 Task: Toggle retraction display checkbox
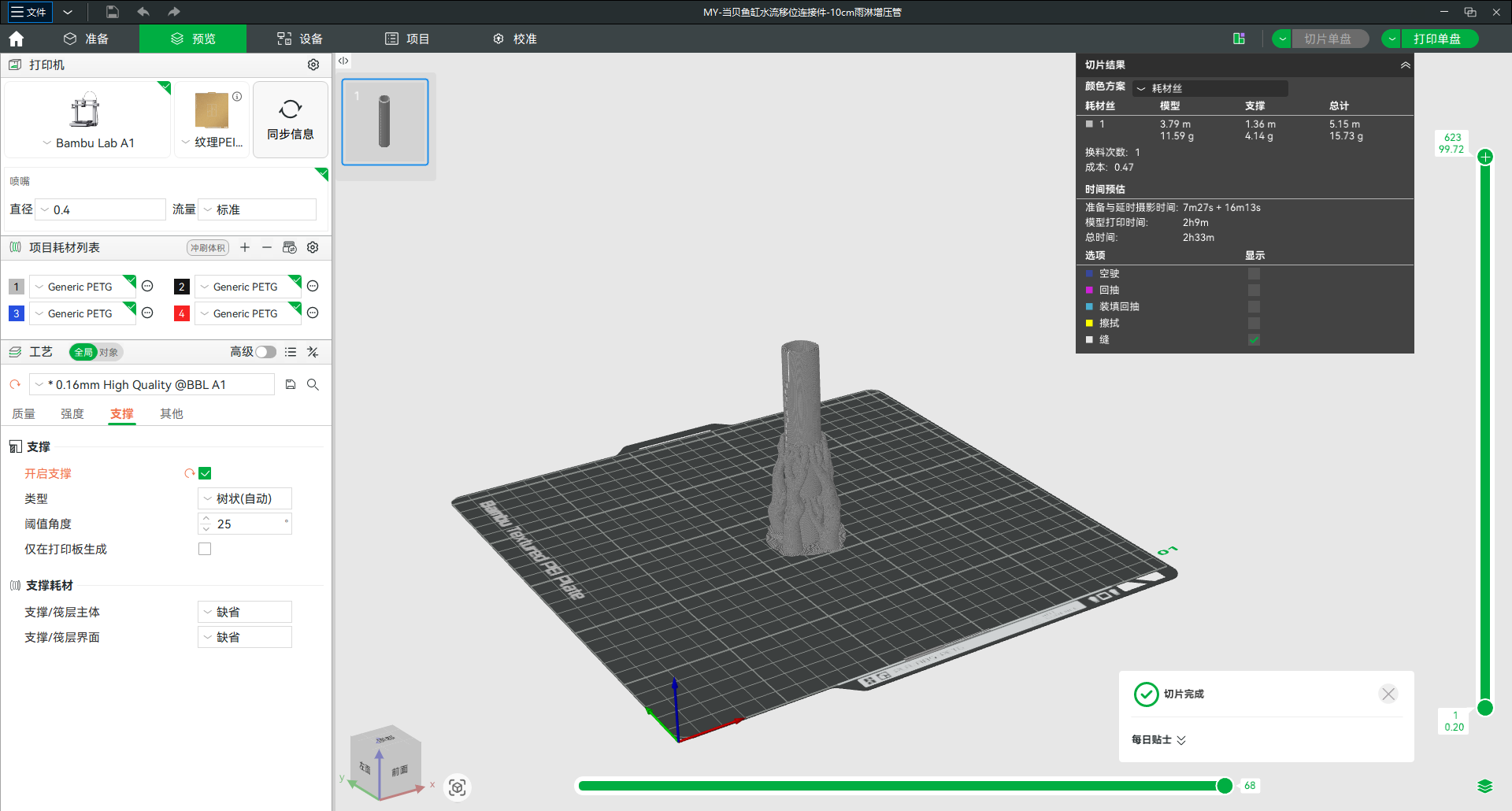pyautogui.click(x=1254, y=290)
